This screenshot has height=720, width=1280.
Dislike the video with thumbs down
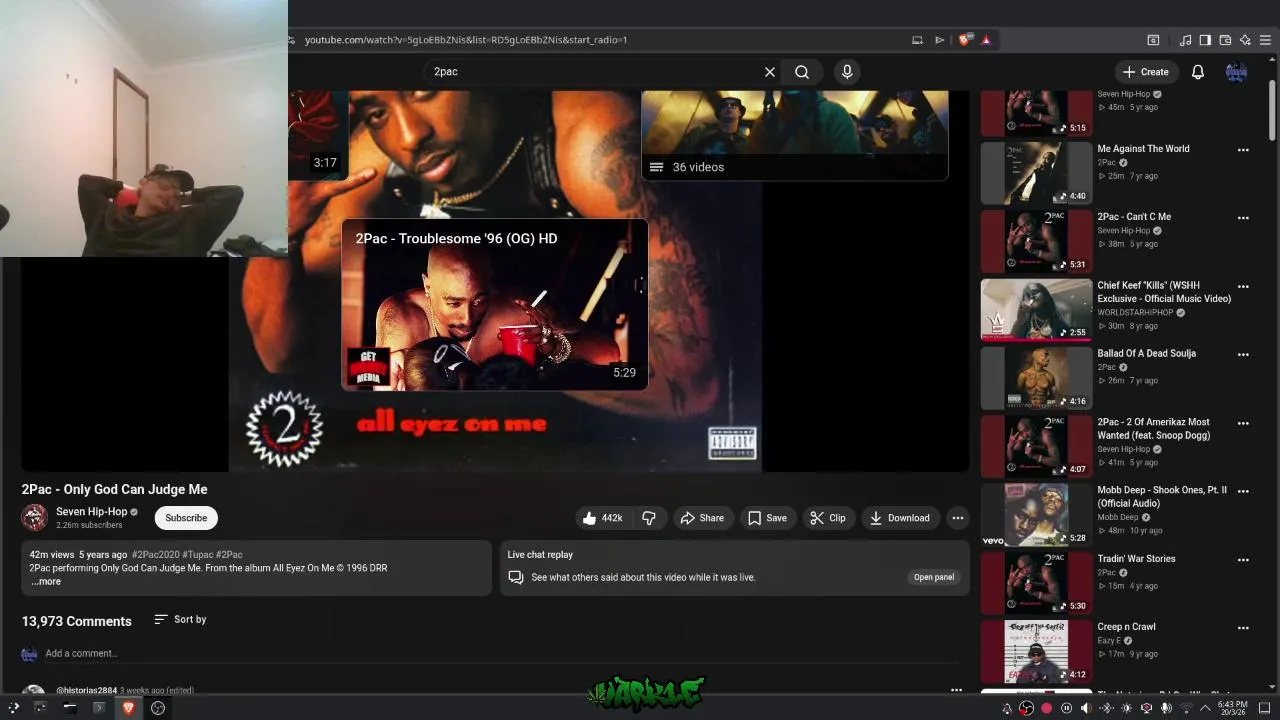649,518
